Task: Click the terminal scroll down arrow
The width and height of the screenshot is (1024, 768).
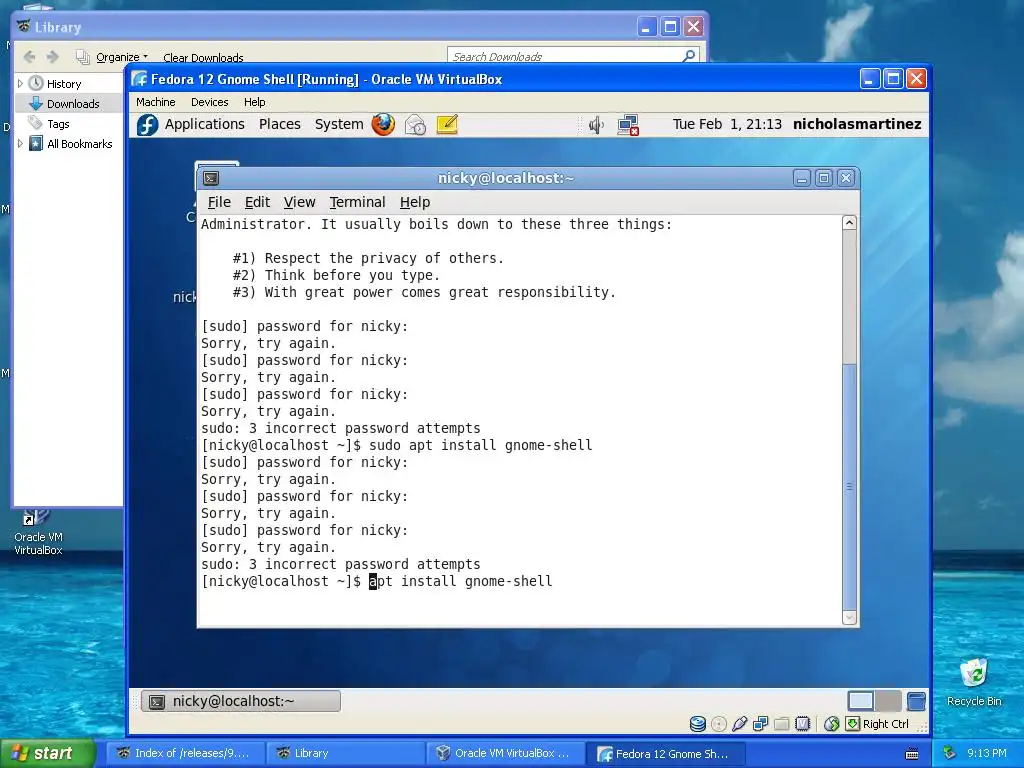Action: (849, 617)
